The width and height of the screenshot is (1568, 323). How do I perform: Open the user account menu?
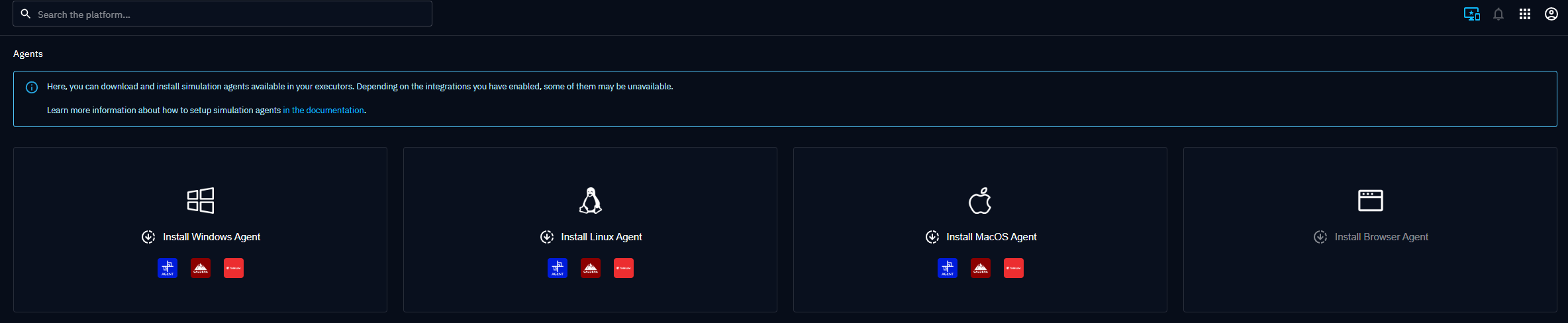tap(1551, 14)
